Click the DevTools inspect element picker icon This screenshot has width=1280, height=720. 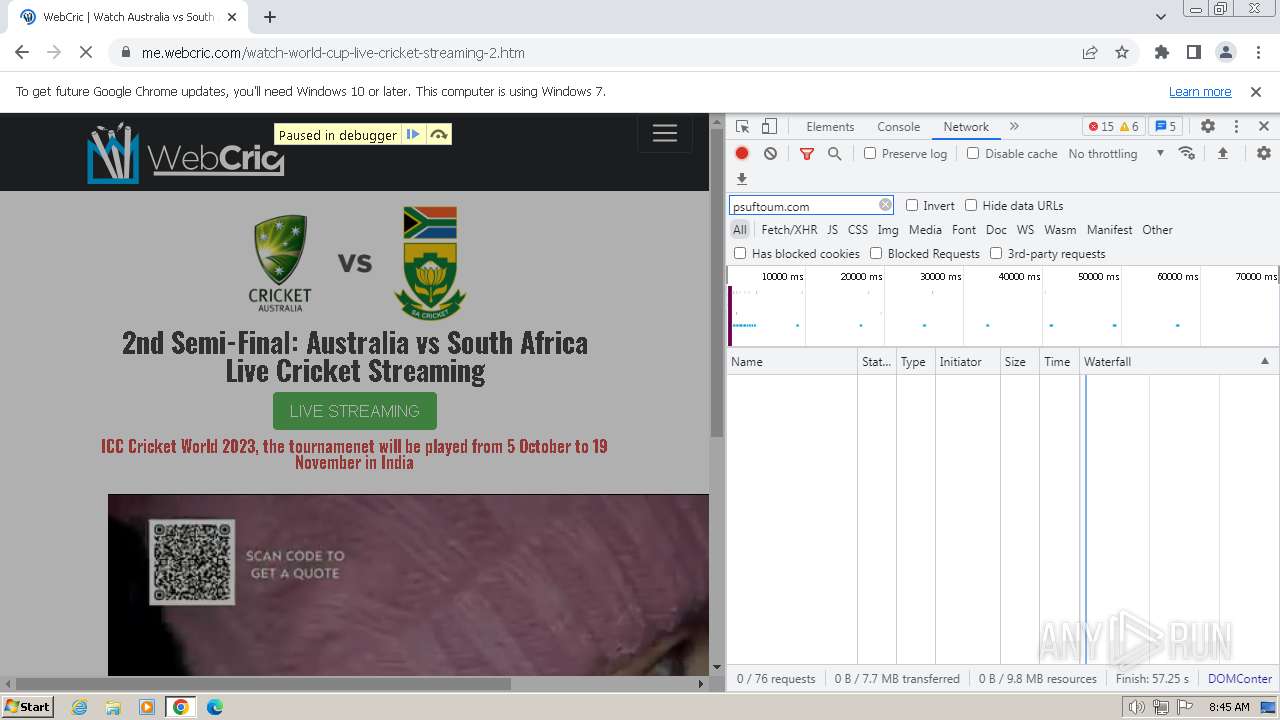(742, 127)
